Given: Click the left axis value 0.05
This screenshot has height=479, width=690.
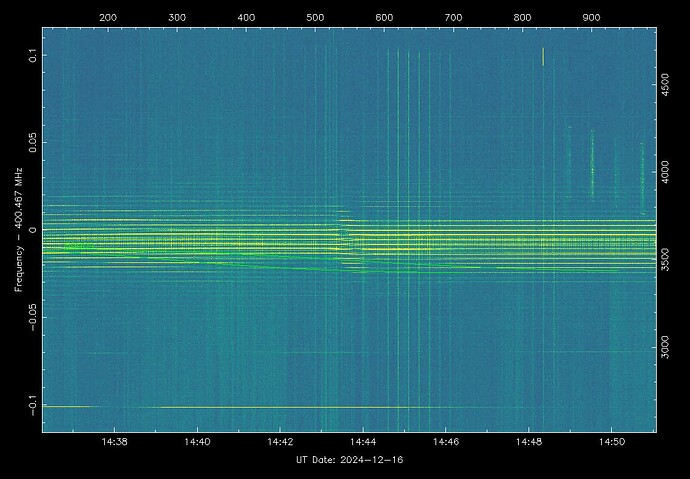Looking at the screenshot, I should [33, 143].
